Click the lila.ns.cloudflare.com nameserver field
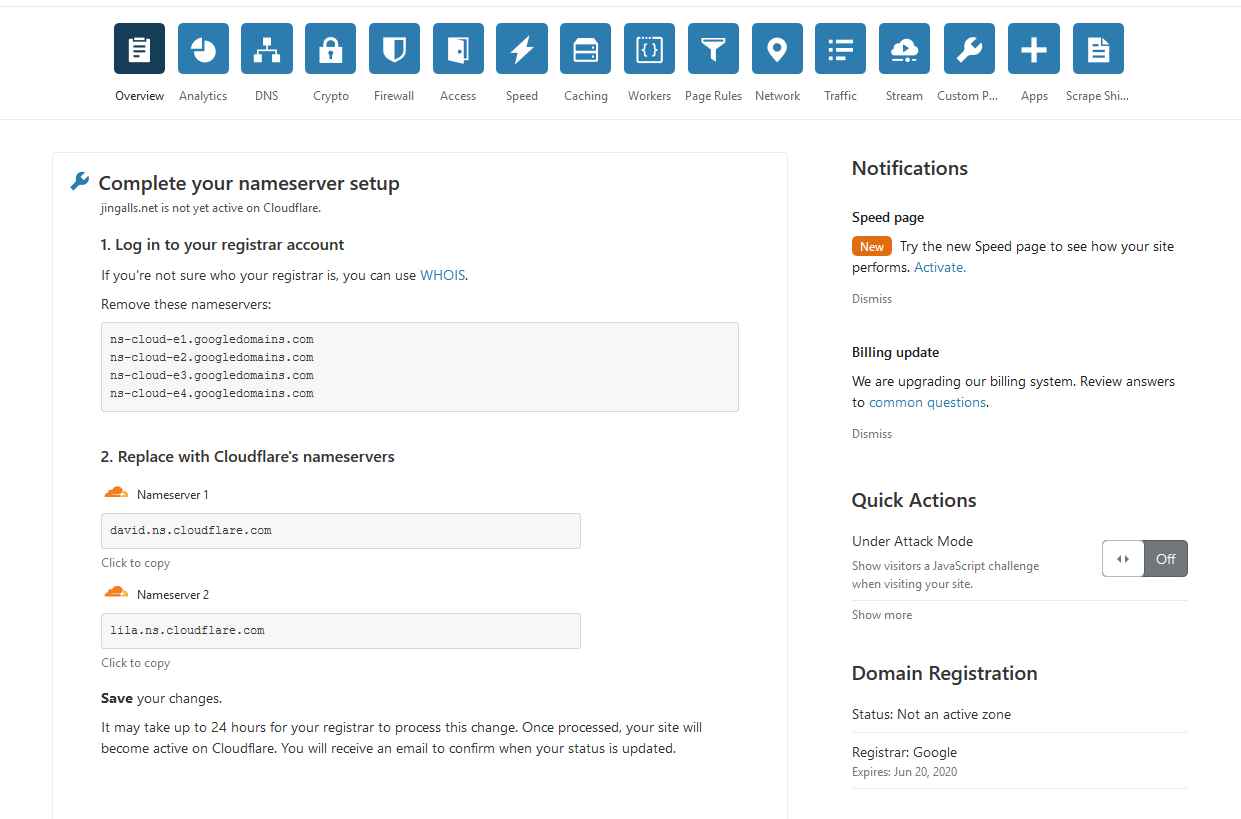1241x819 pixels. coord(341,631)
